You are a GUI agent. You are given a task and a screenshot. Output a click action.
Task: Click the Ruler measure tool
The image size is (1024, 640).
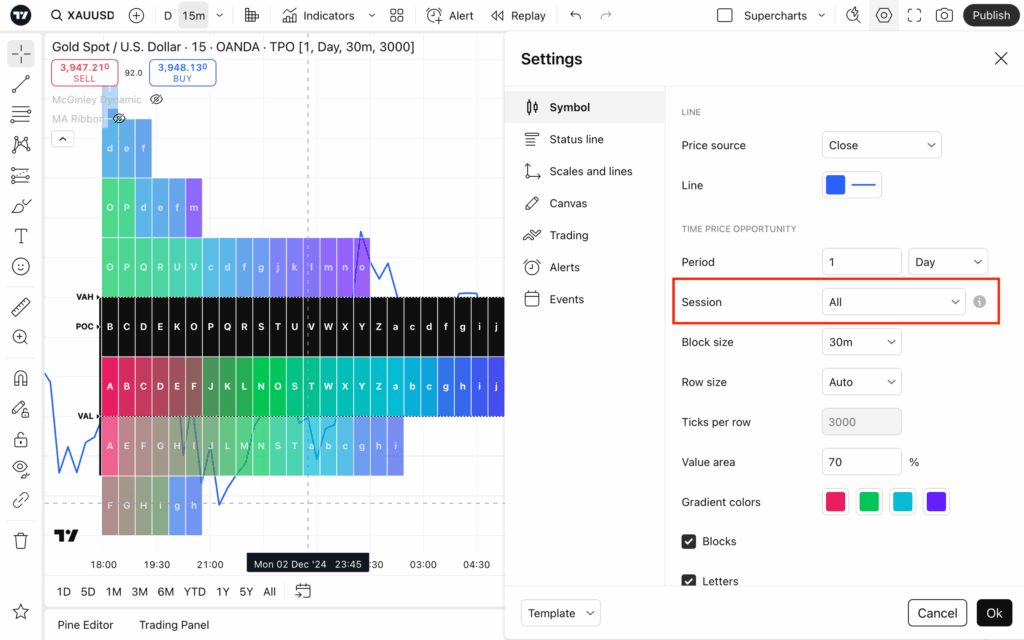click(20, 307)
